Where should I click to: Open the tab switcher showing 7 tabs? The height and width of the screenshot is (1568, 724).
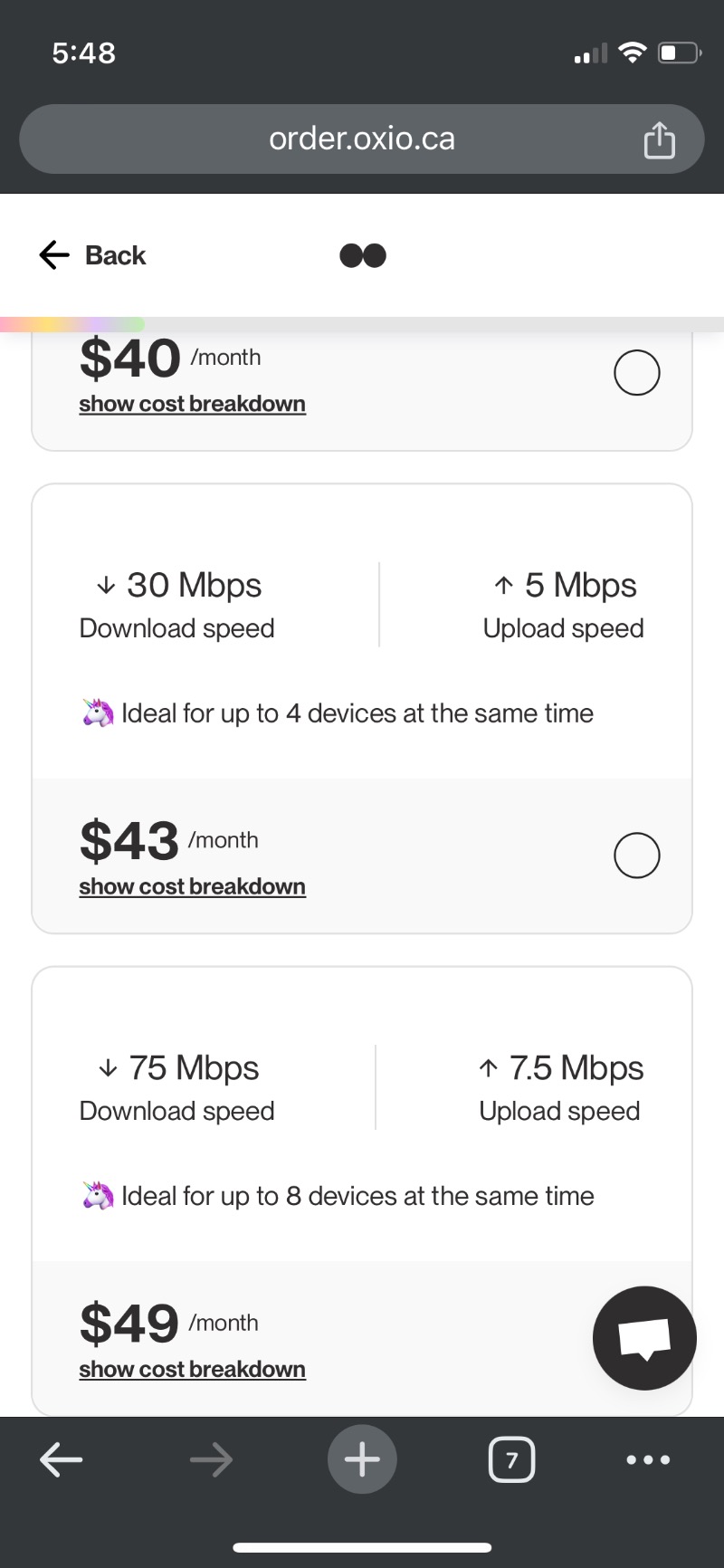click(511, 1459)
